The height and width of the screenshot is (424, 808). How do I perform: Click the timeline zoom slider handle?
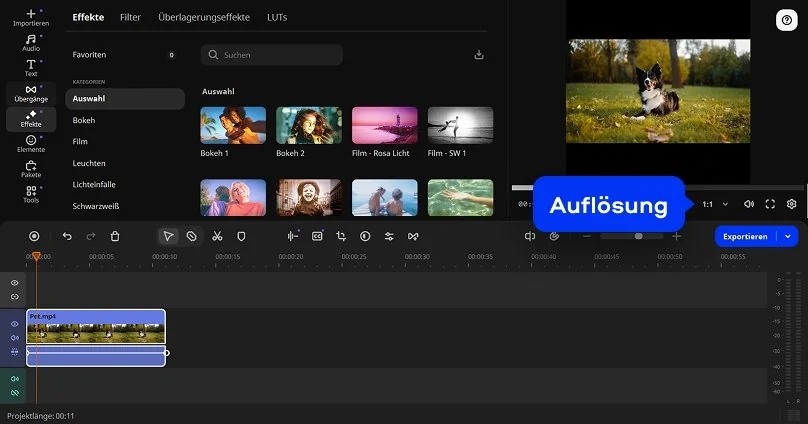638,236
